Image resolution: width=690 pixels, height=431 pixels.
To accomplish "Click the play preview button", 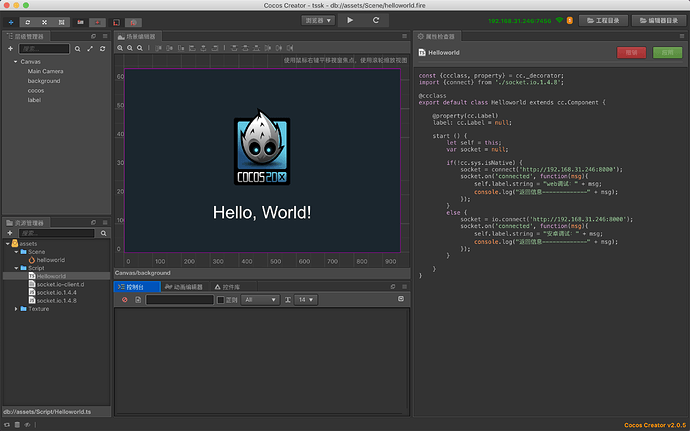I will coord(350,19).
